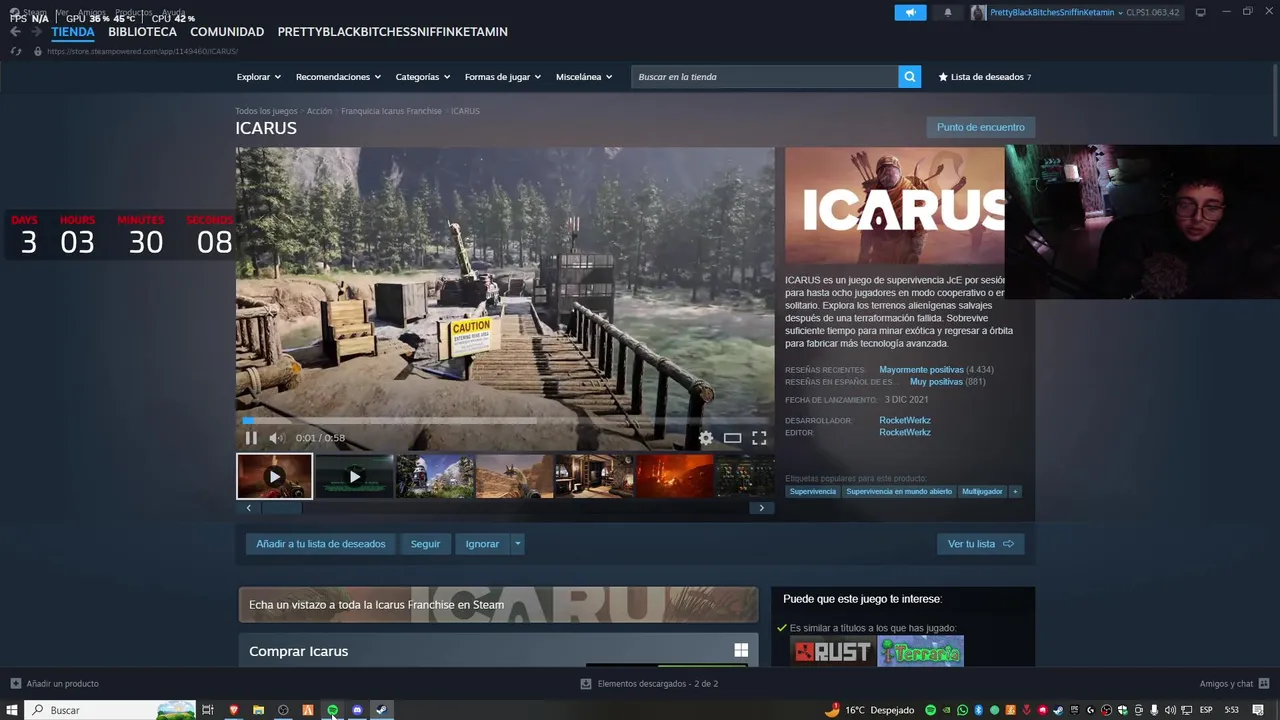Click Añadir a tu lista de deseados
Viewport: 1280px width, 720px height.
[x=320, y=544]
